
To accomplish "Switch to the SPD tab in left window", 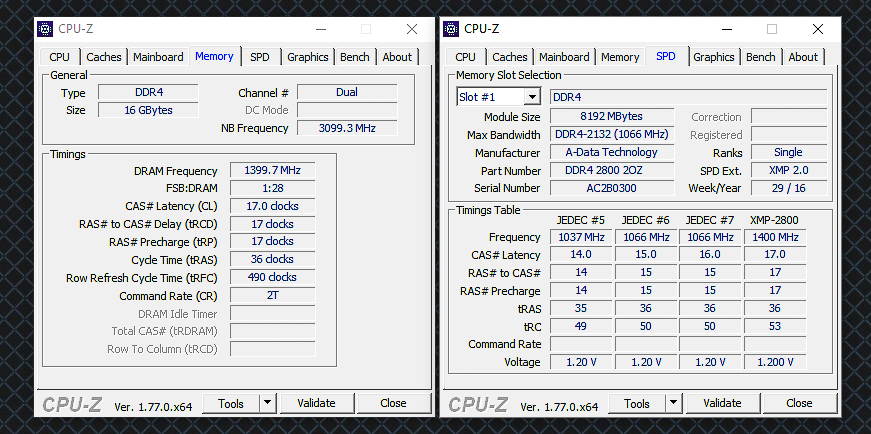I will (x=259, y=57).
